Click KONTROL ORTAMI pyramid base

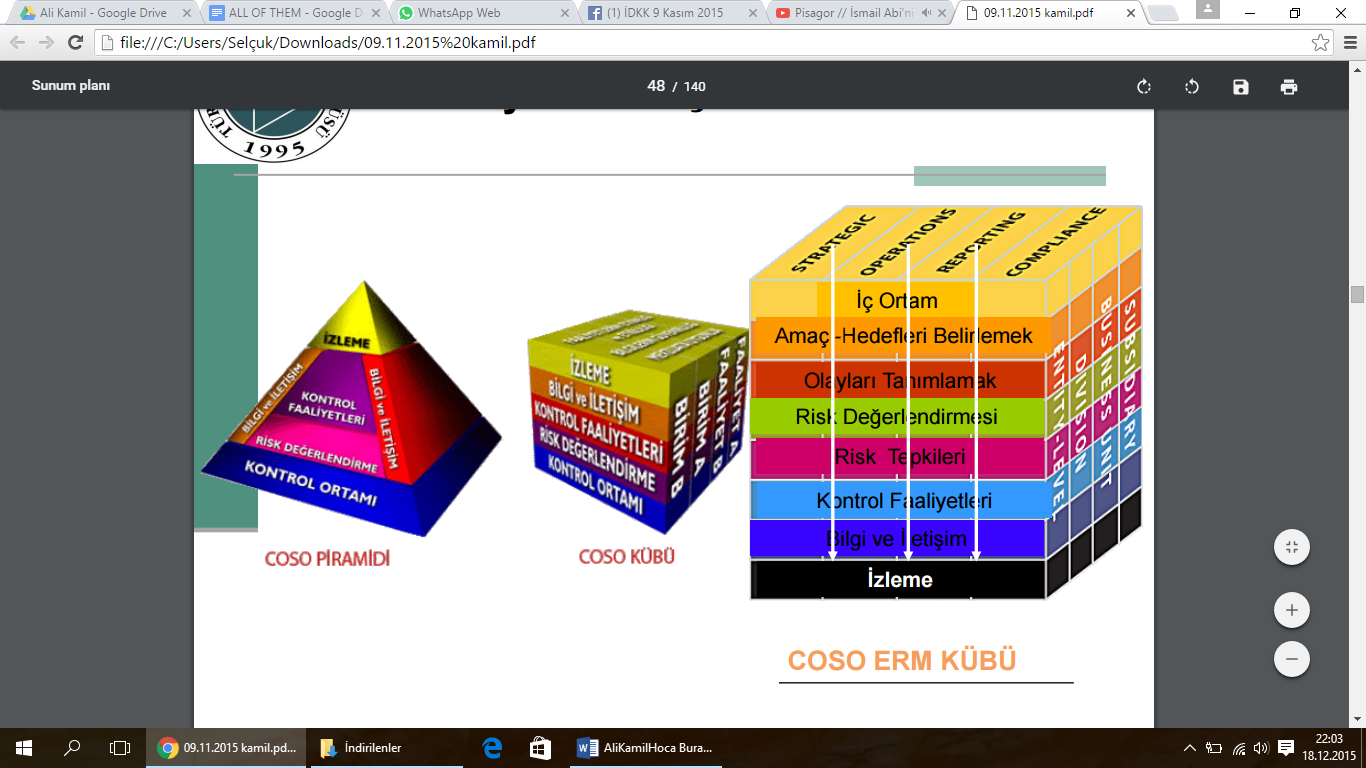(312, 484)
